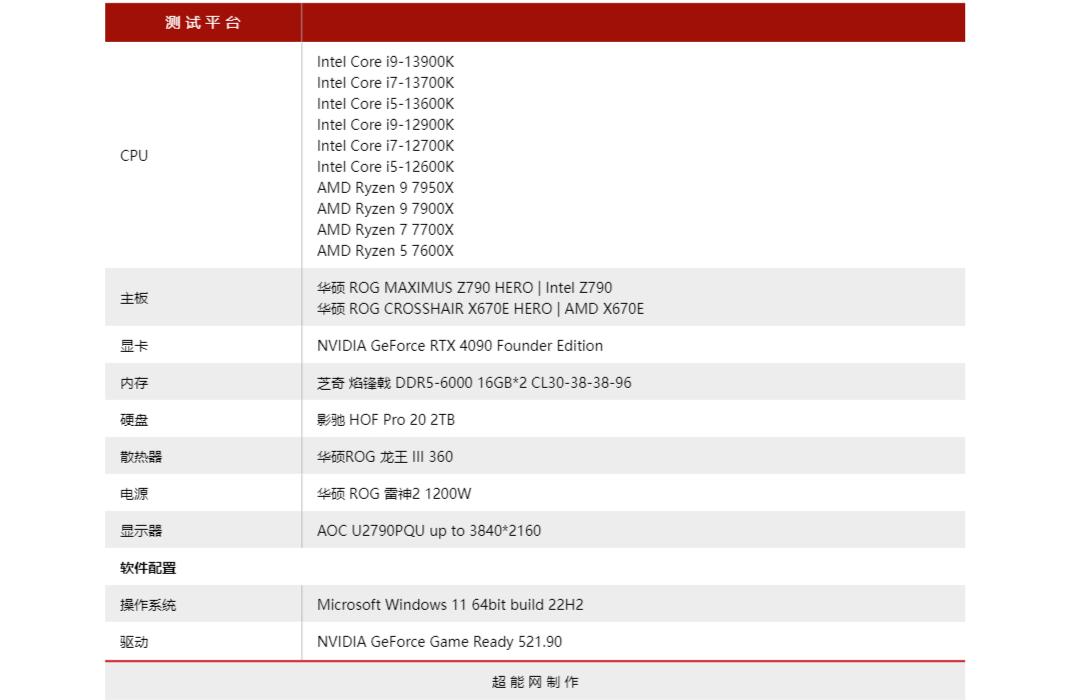
Task: Click AMD Ryzen 5 7600X entry
Action: 385,251
